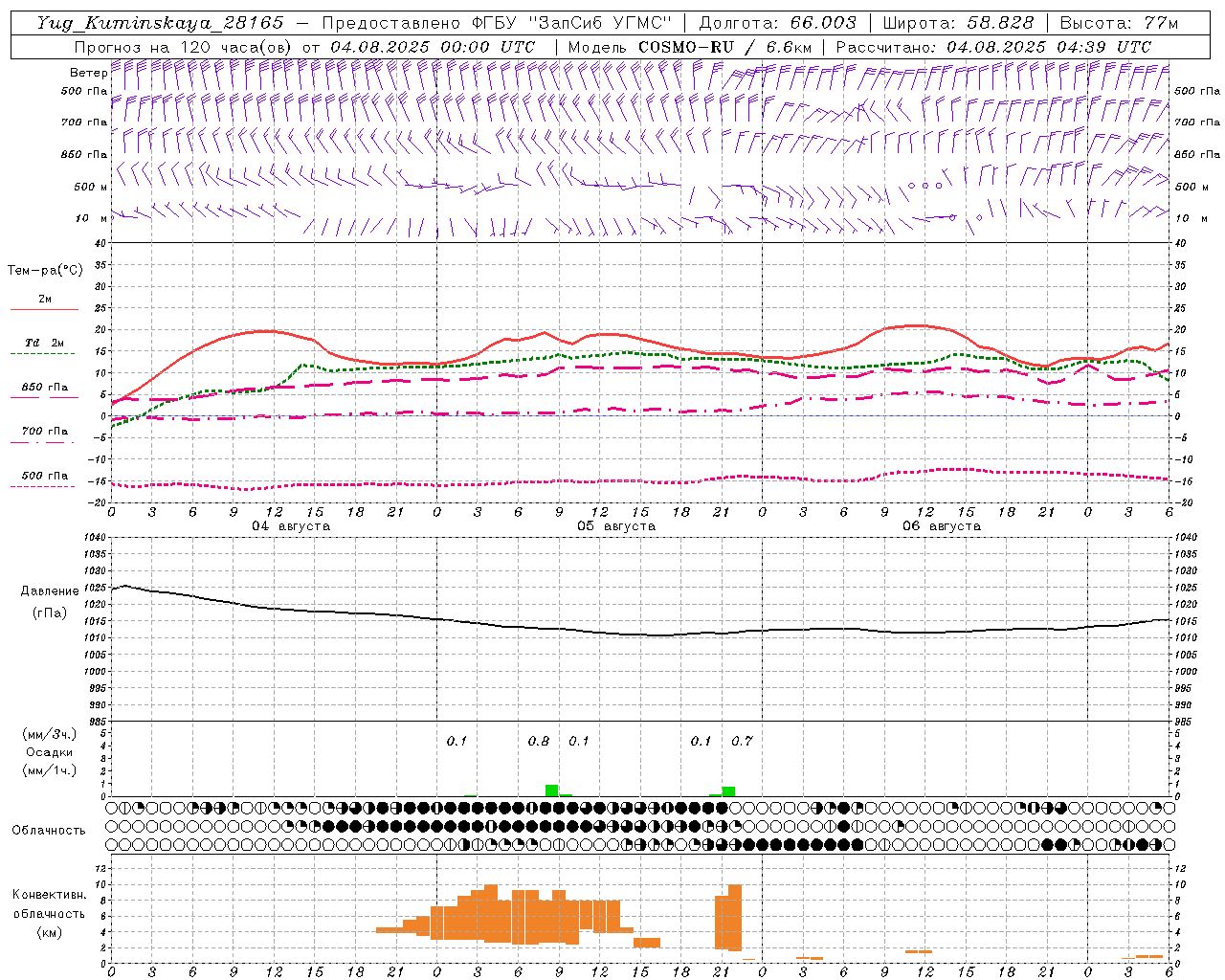This screenshot has width=1225, height=980.
Task: Click the Td 2м dew point legend
Action: coord(44,343)
